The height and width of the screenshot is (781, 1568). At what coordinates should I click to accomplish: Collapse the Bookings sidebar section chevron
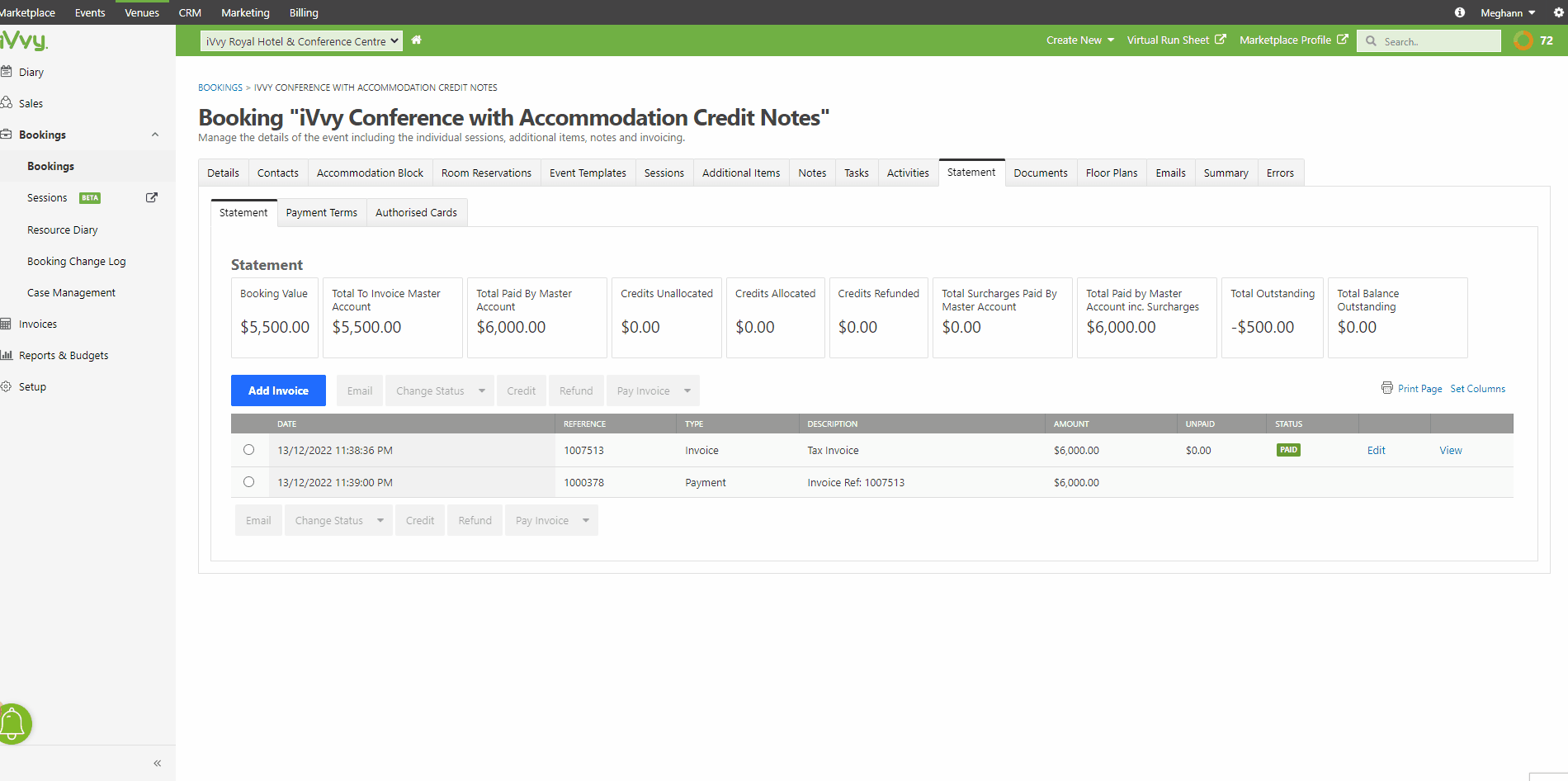tap(155, 135)
